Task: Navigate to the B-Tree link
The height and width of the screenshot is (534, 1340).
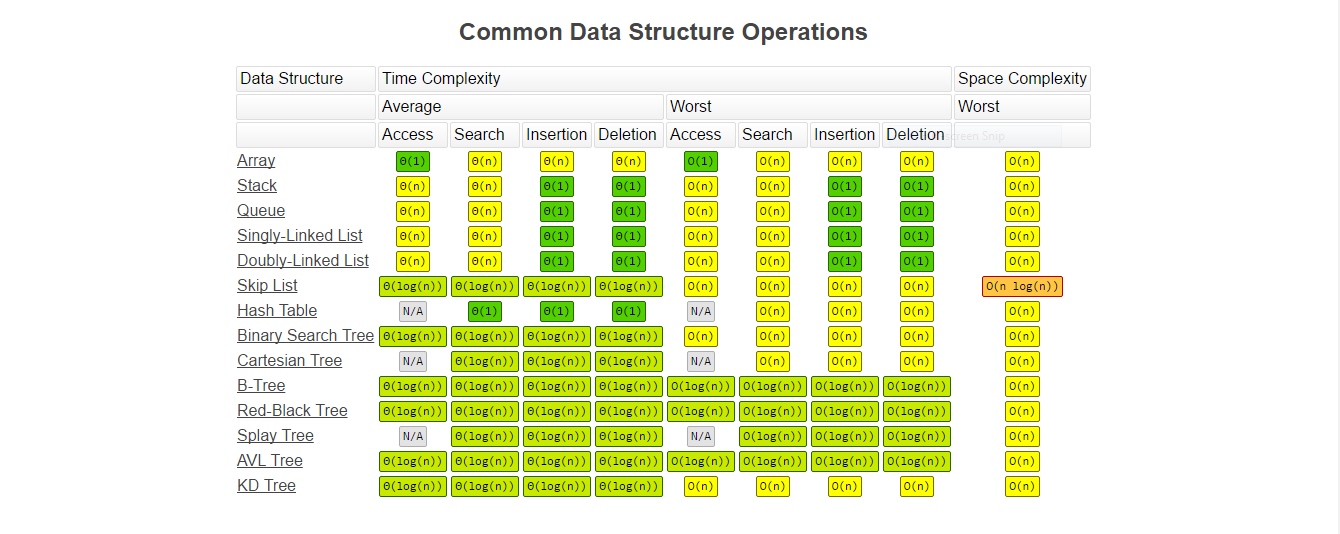Action: pos(261,386)
